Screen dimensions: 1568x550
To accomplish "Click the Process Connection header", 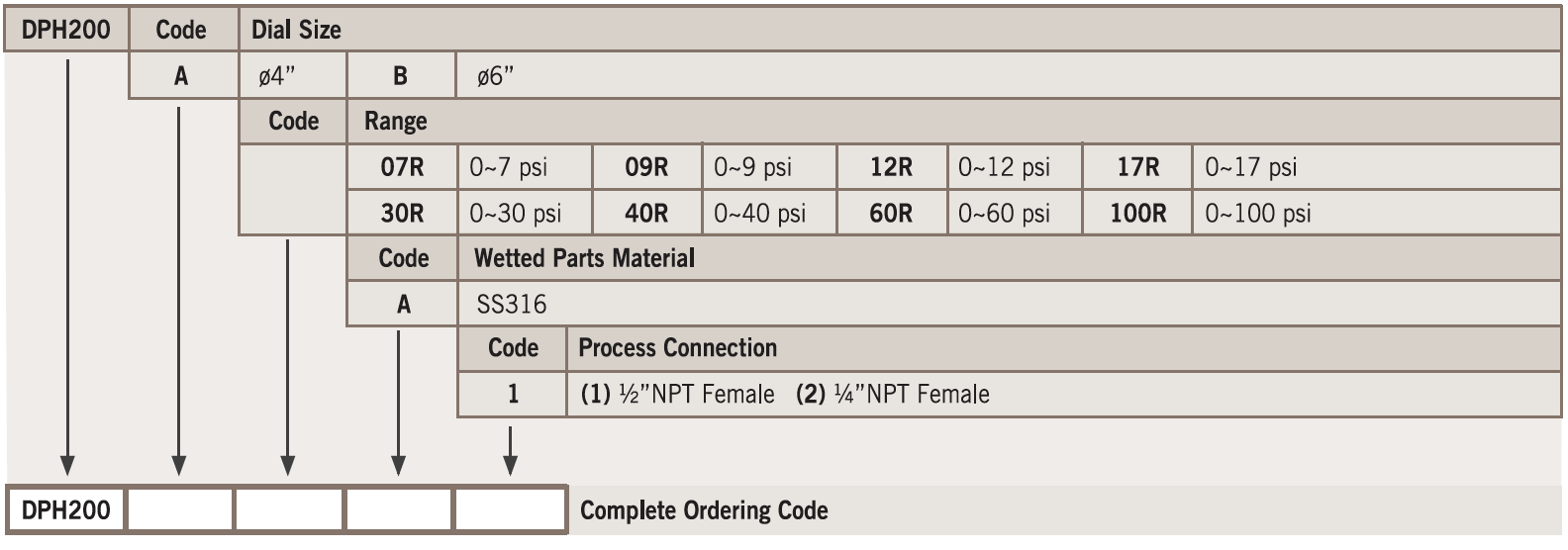I will (677, 348).
